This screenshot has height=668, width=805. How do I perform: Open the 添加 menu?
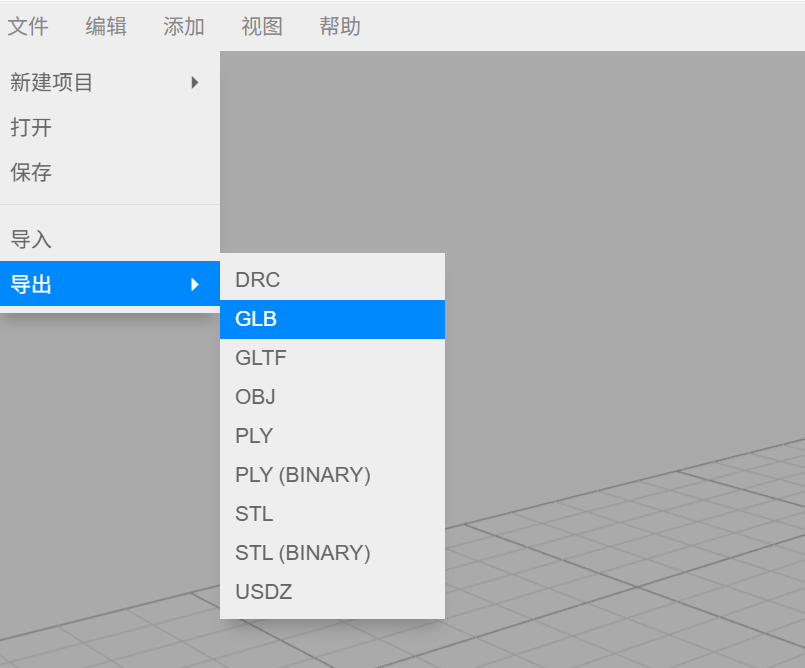click(184, 27)
